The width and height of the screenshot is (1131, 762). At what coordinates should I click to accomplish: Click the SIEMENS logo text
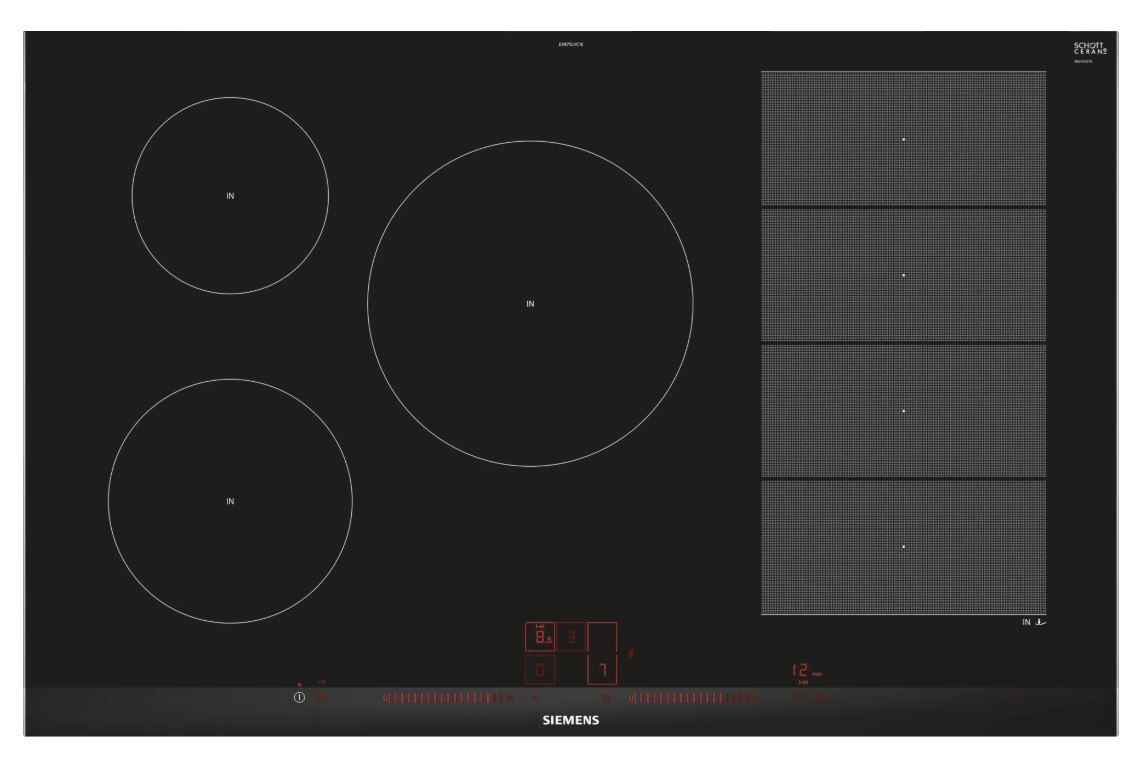click(571, 719)
